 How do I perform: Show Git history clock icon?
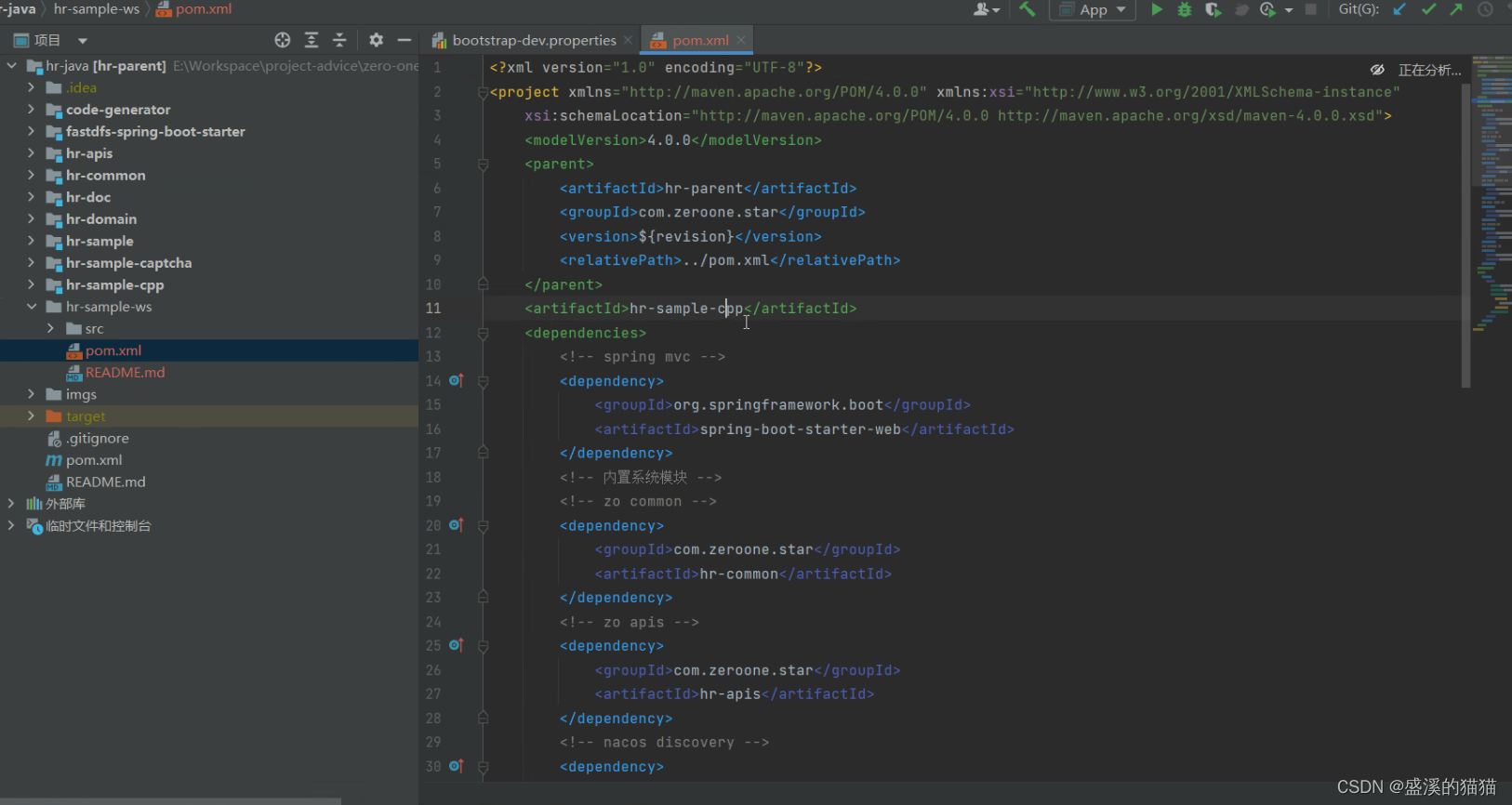(x=1485, y=9)
